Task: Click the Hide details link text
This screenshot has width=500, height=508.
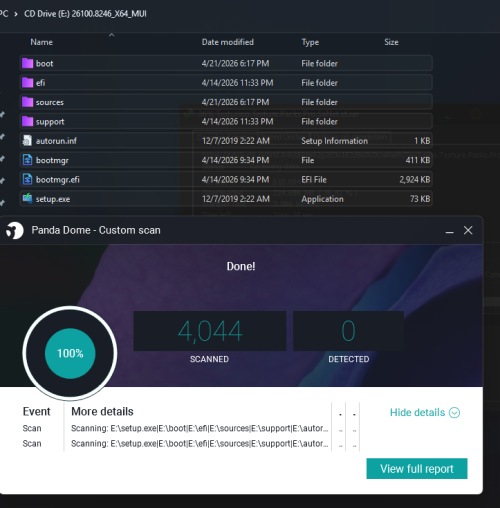Action: (417, 413)
